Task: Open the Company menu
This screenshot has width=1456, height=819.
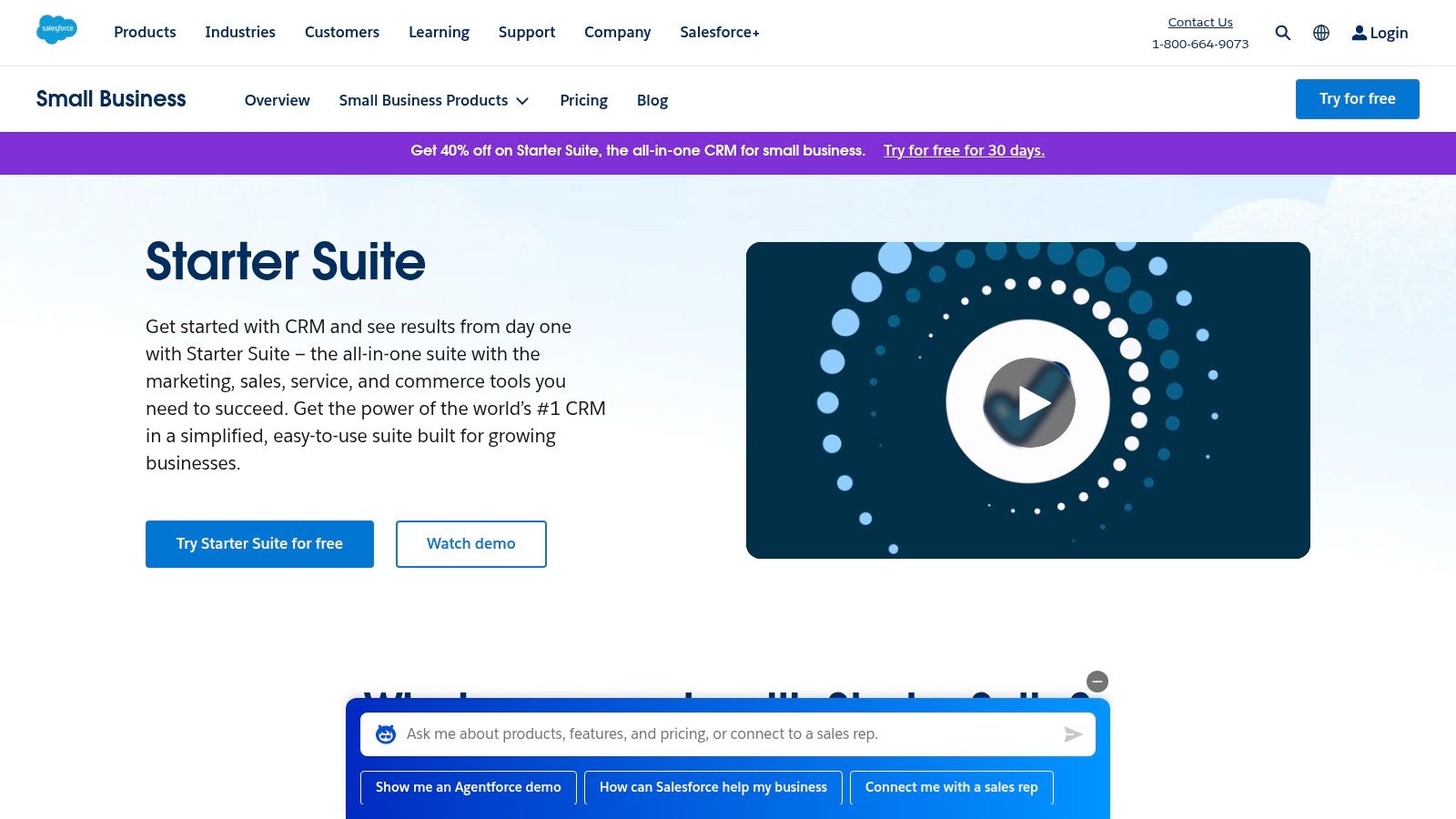Action: tap(618, 32)
